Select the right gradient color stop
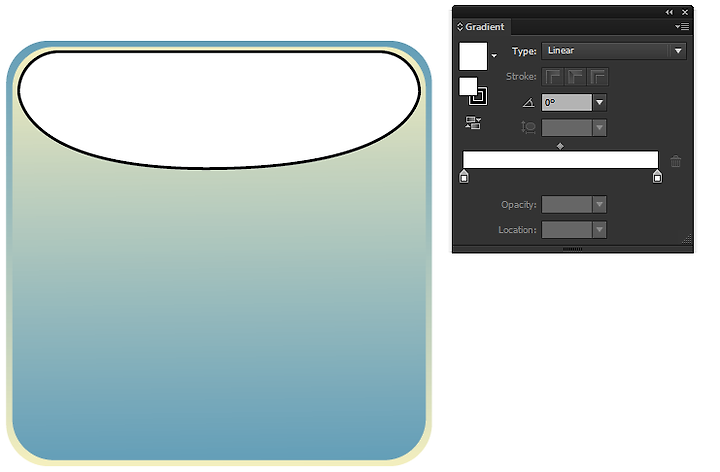The width and height of the screenshot is (720, 472). click(657, 176)
